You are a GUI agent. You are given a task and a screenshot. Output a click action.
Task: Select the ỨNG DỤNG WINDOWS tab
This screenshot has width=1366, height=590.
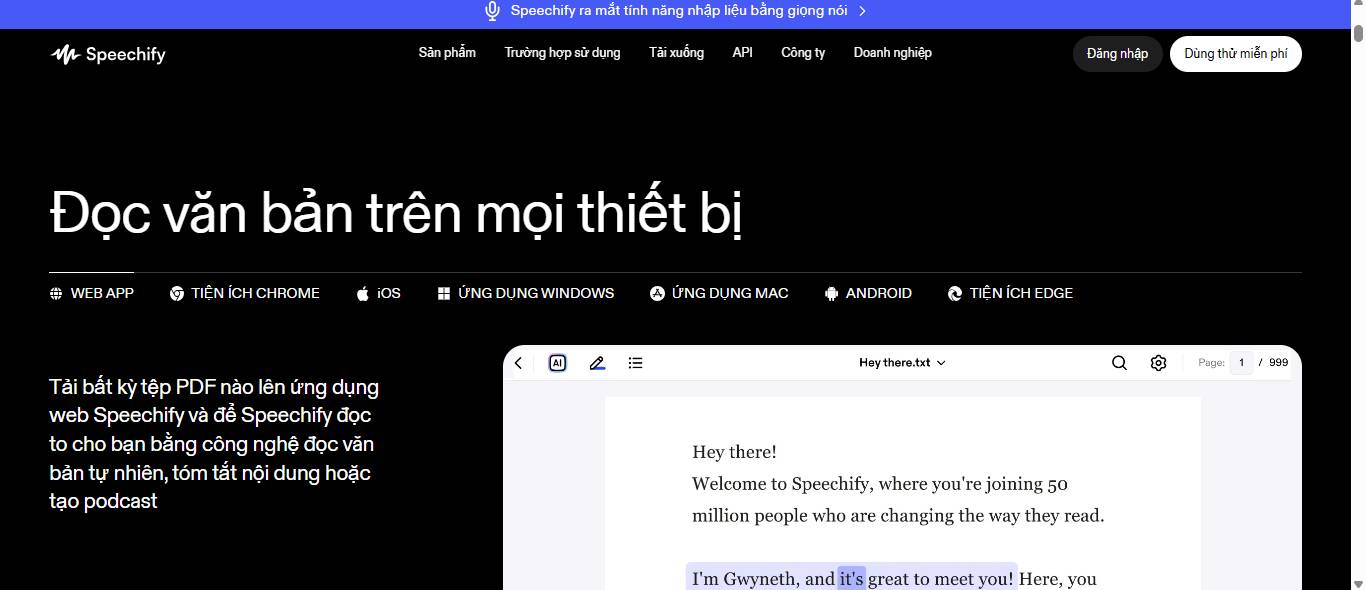[526, 293]
